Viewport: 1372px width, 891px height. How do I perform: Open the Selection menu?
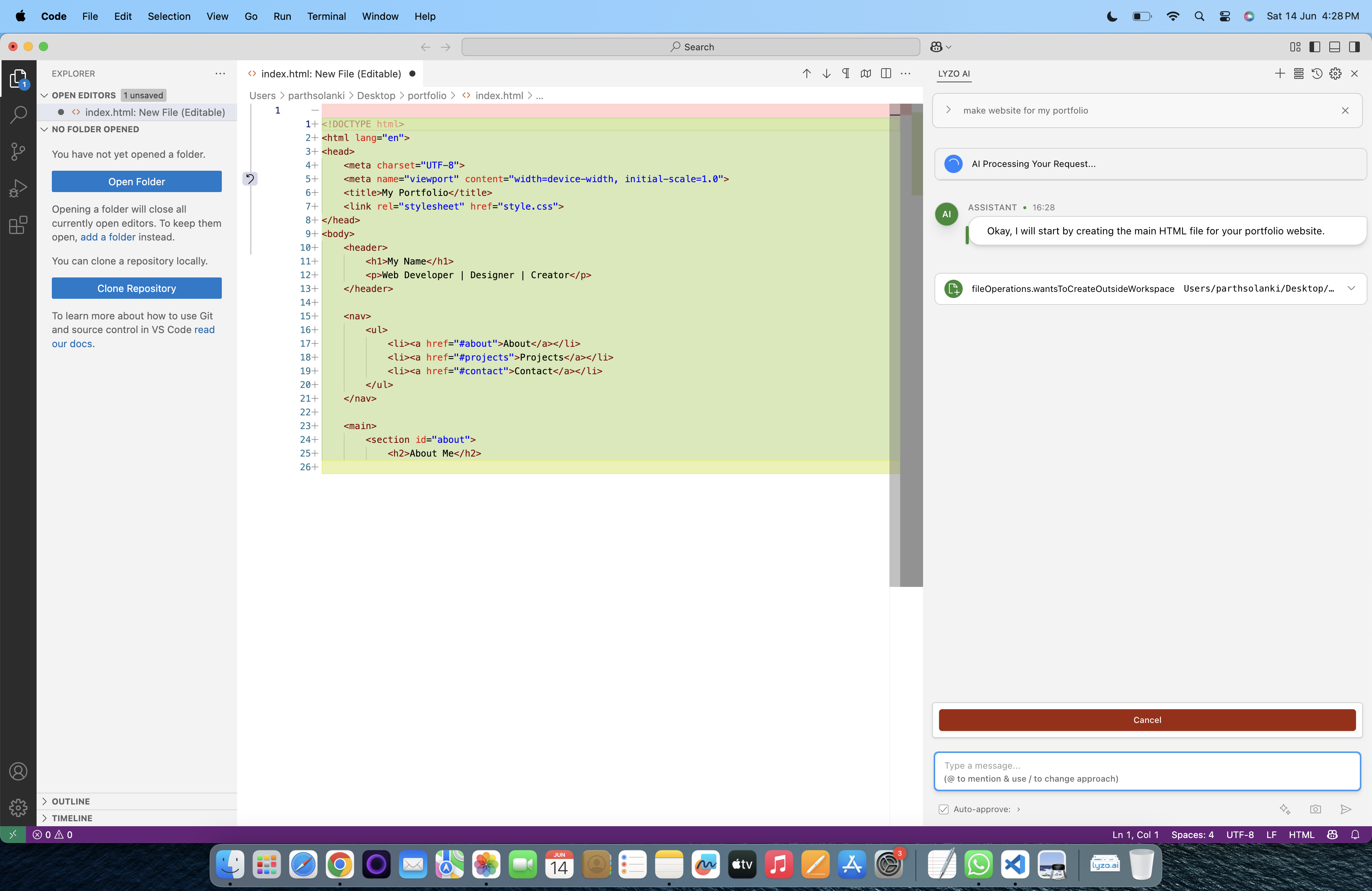pos(169,16)
